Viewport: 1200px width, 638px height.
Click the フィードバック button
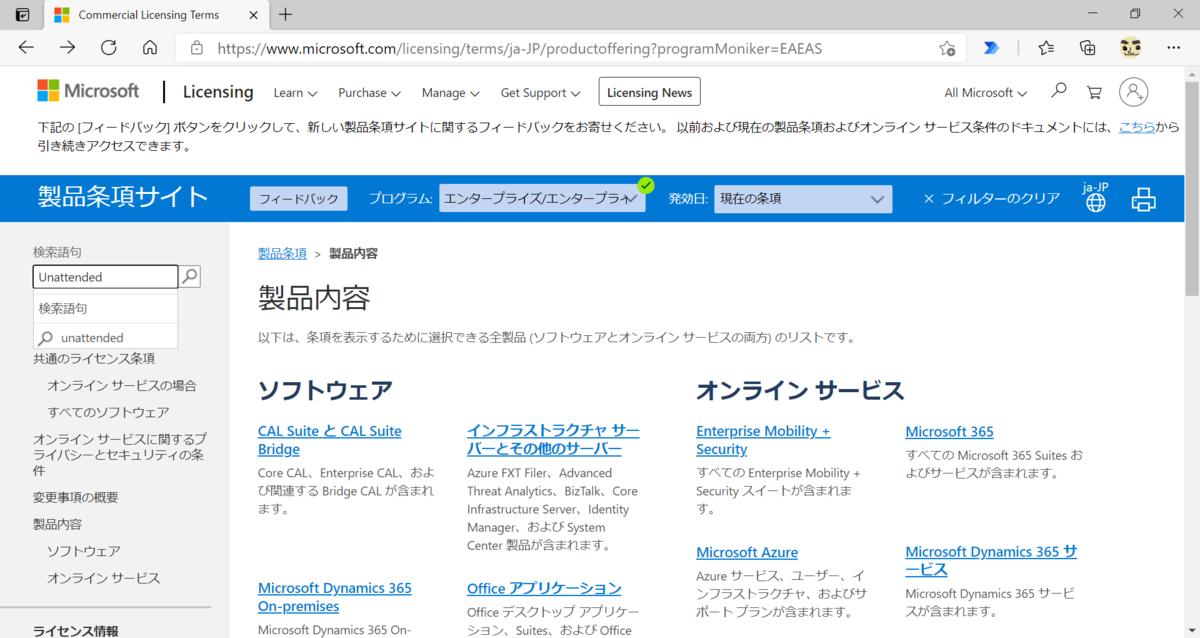(x=298, y=198)
